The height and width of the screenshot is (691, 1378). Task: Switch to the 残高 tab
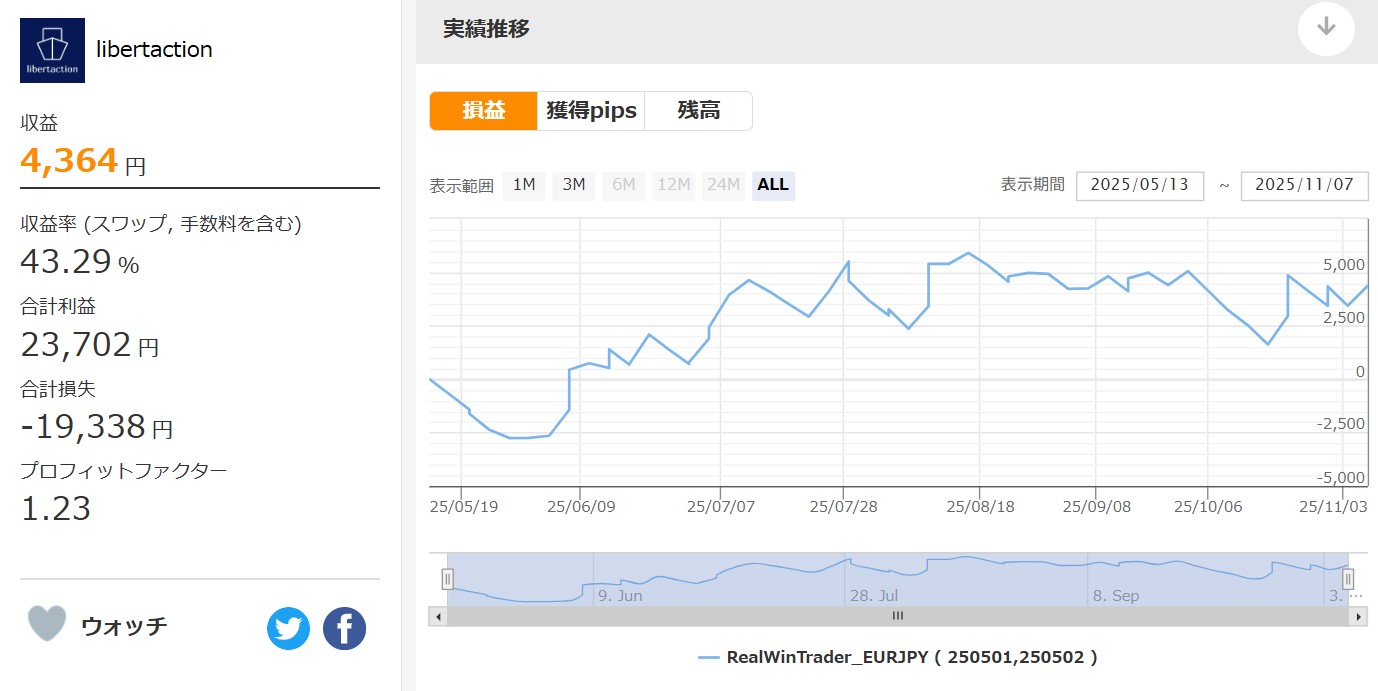point(698,111)
